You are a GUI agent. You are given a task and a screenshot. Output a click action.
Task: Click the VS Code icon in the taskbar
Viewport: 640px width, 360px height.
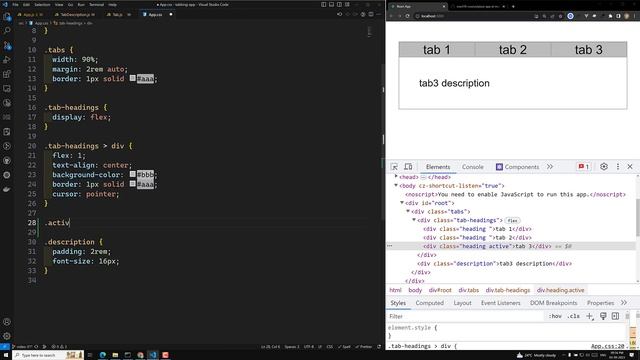[153, 355]
